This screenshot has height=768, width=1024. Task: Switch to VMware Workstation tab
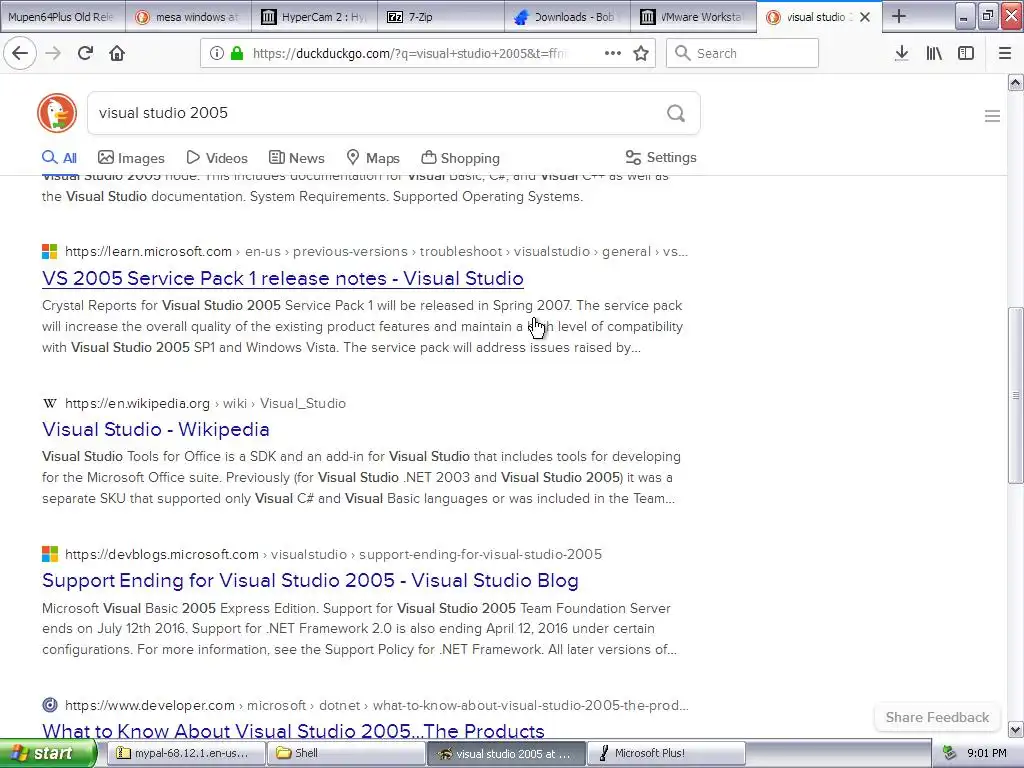click(693, 17)
